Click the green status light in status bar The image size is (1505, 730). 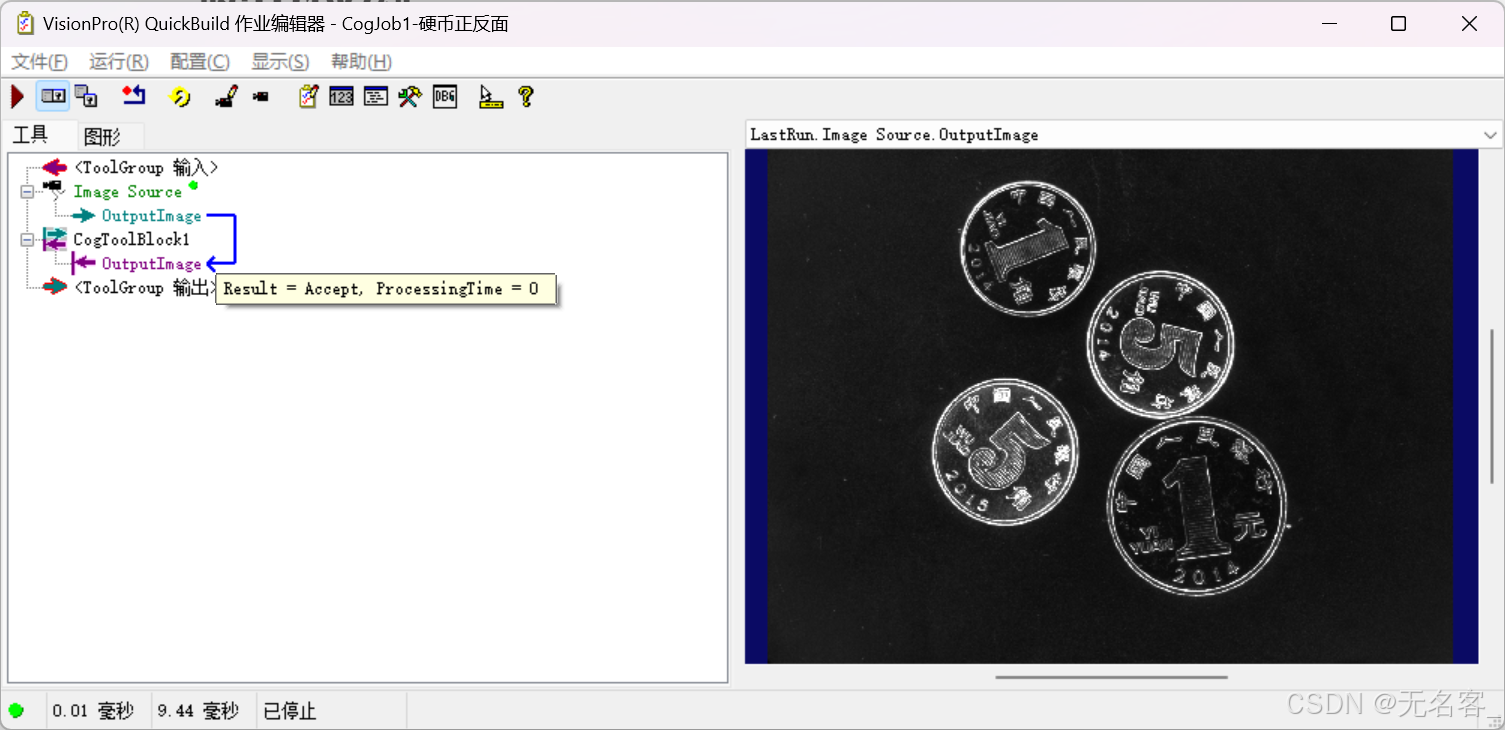click(x=16, y=711)
